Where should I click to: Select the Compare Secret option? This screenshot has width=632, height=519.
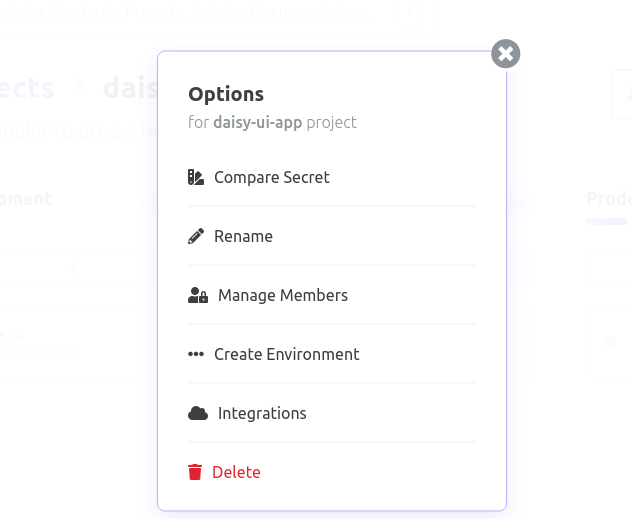[x=272, y=178]
